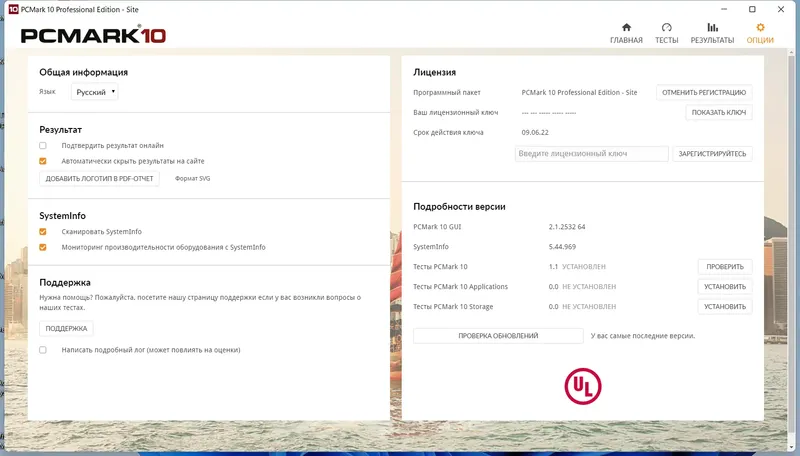Image resolution: width=800 pixels, height=456 pixels.
Task: Go to the Главная home icon
Action: click(x=626, y=27)
